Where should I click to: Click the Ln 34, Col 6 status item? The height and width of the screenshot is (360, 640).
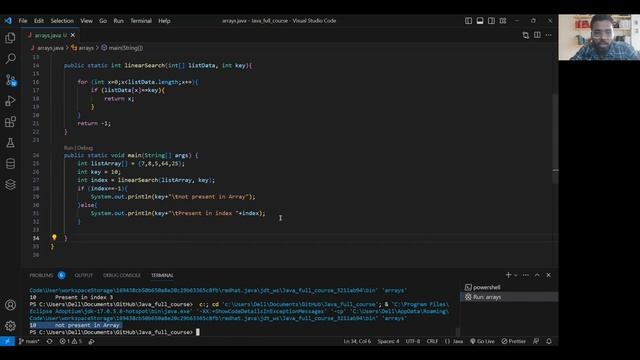pos(357,341)
